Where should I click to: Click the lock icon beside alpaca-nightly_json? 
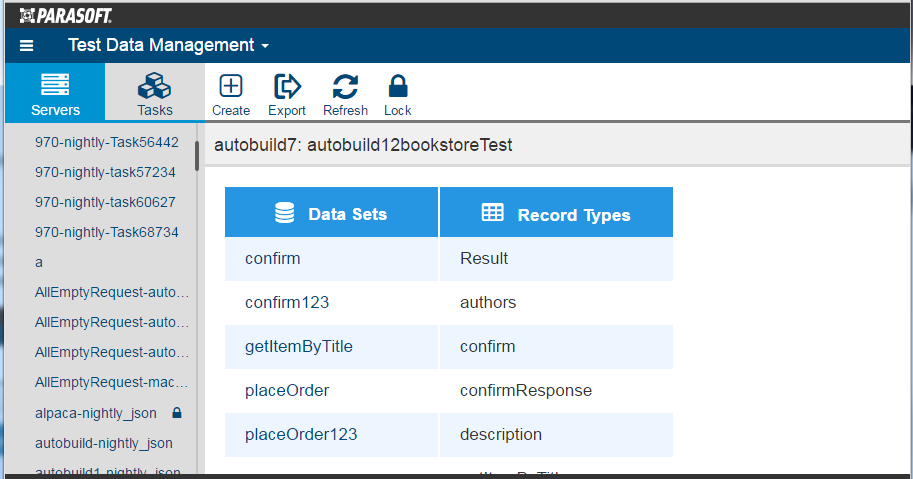177,413
